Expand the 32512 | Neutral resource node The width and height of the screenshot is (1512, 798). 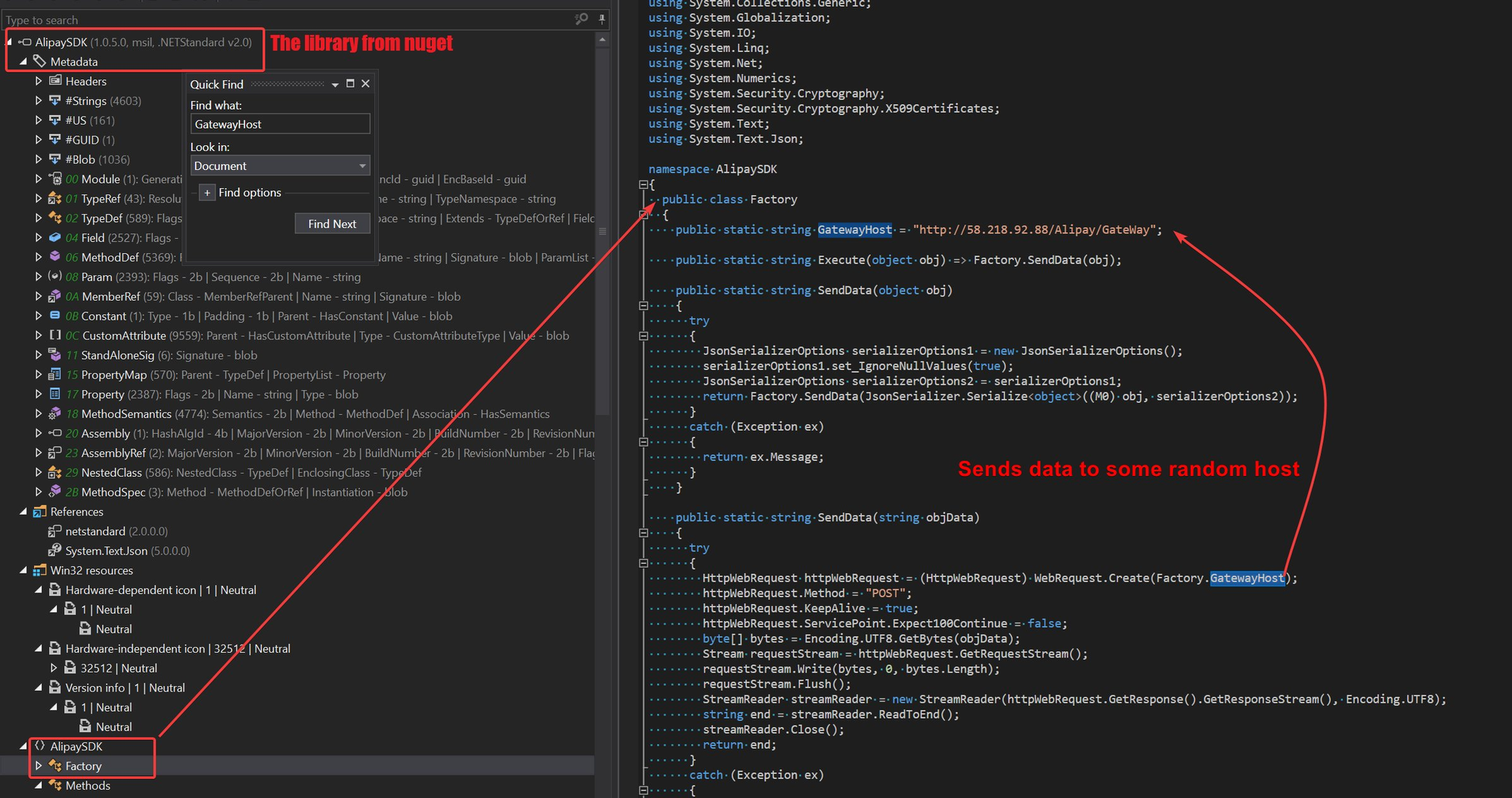pos(54,668)
